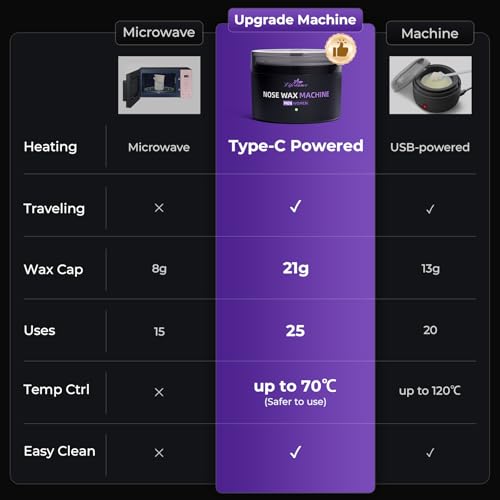Select the Machine column header
The height and width of the screenshot is (500, 500).
[430, 33]
